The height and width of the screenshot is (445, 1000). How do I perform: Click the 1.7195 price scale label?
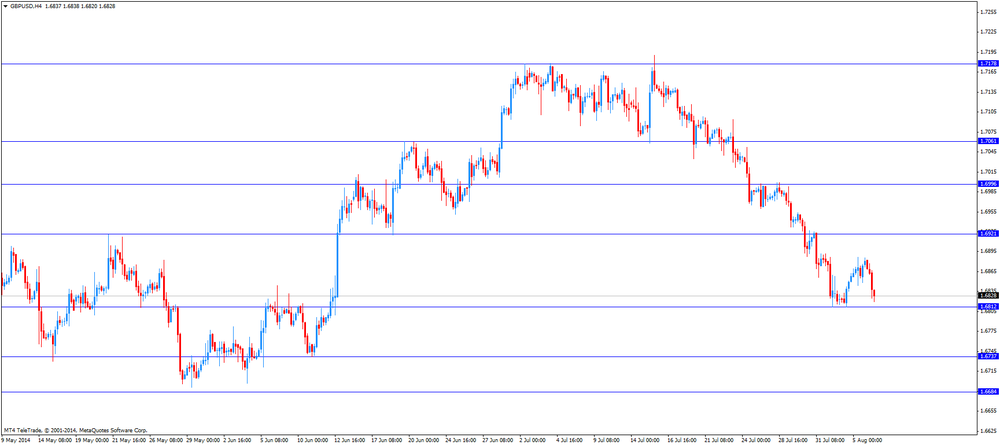(987, 52)
